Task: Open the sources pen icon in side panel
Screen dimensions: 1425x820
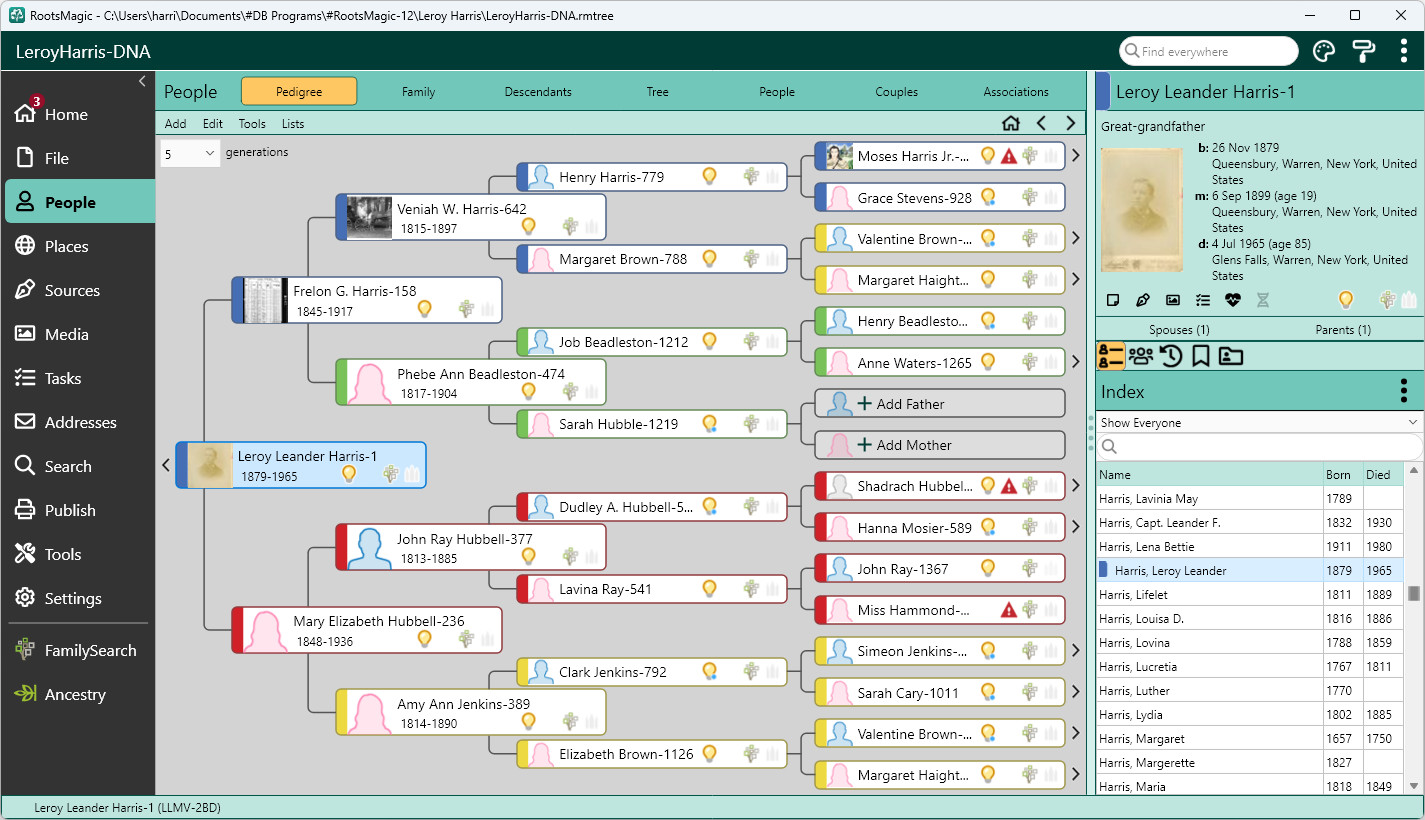Action: pyautogui.click(x=1142, y=300)
